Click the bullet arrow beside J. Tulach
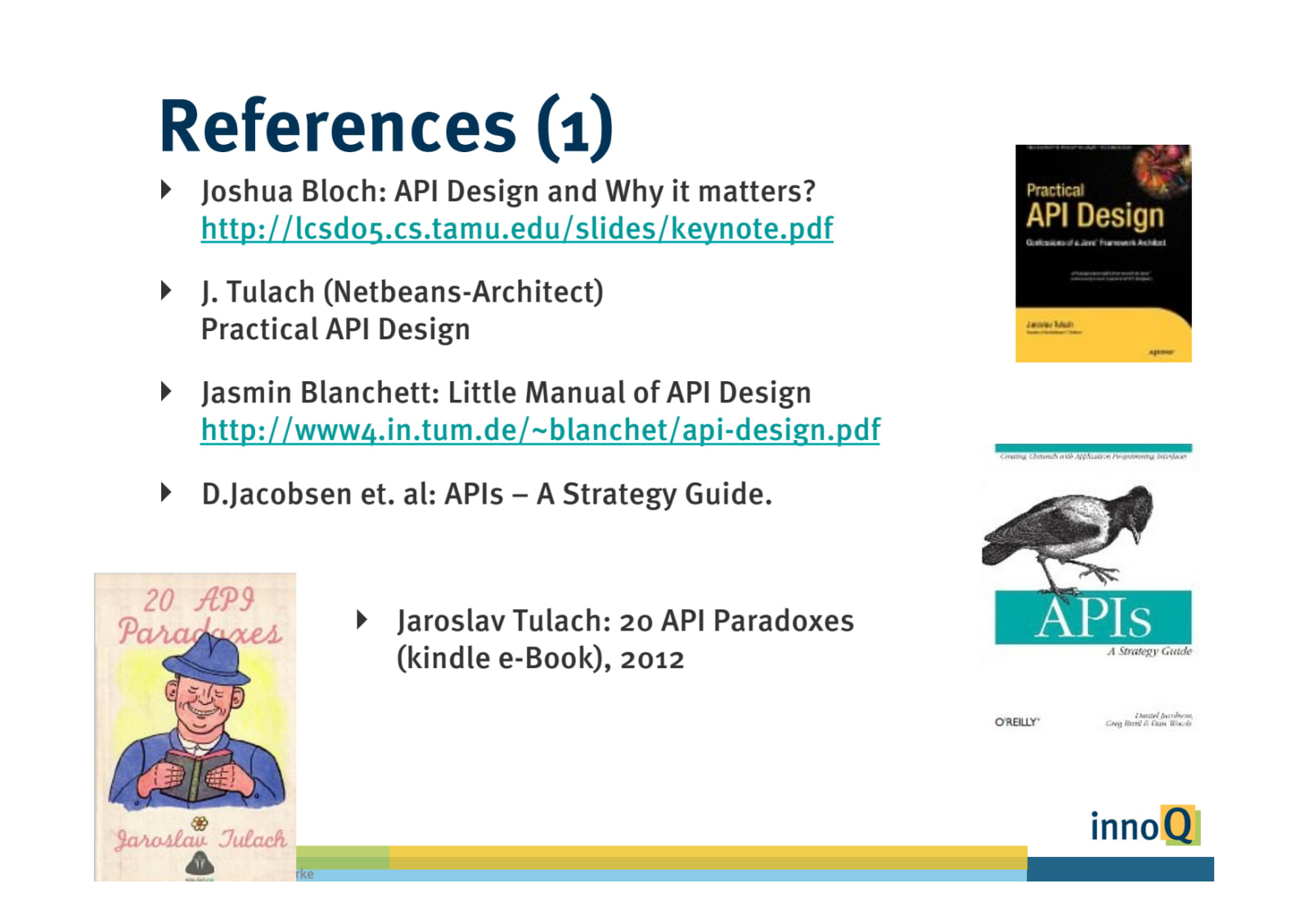Image resolution: width=1309 pixels, height=924 pixels. (166, 290)
